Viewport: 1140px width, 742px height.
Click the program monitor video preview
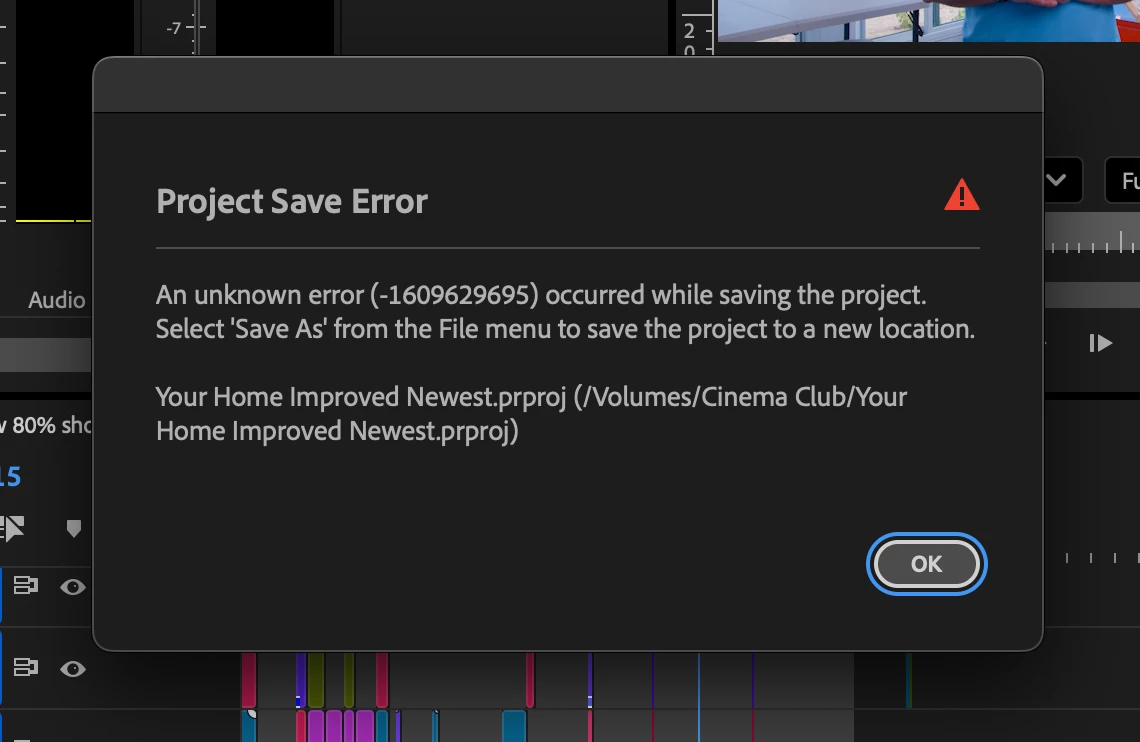tap(928, 20)
